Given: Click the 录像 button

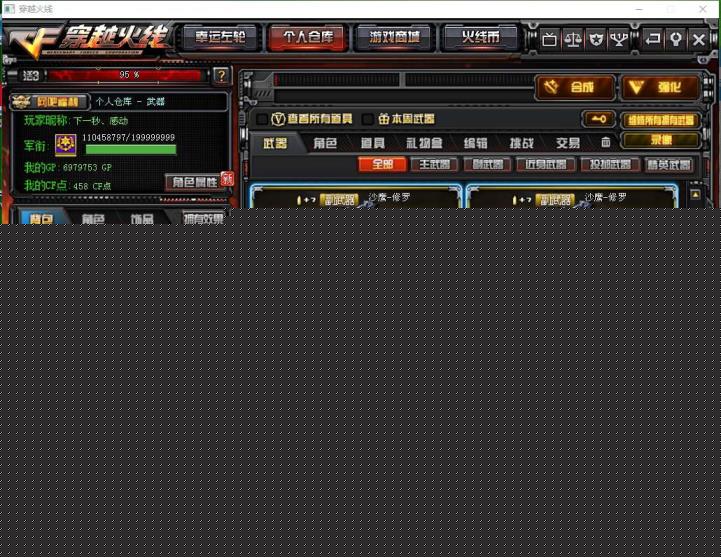Looking at the screenshot, I should tap(661, 140).
